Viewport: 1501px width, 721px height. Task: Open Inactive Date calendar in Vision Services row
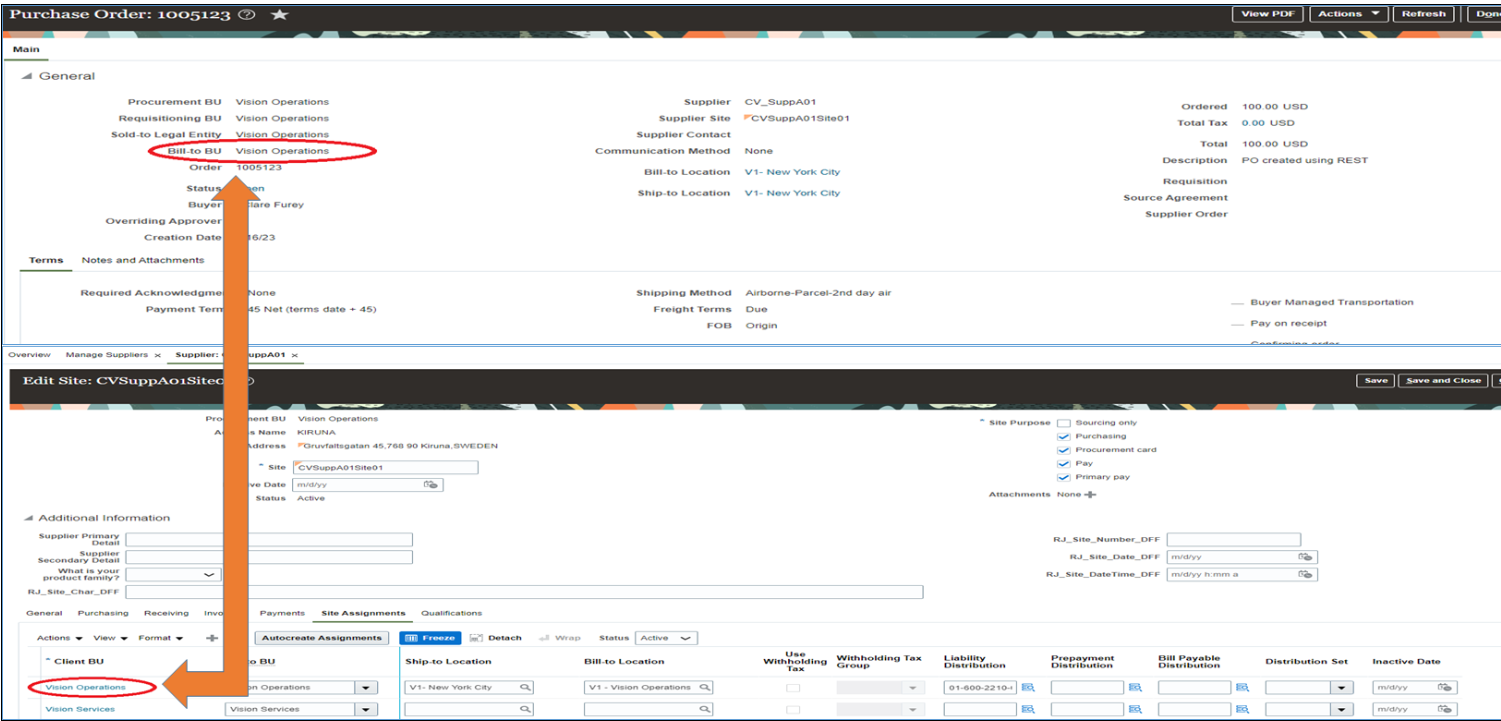(x=1444, y=710)
